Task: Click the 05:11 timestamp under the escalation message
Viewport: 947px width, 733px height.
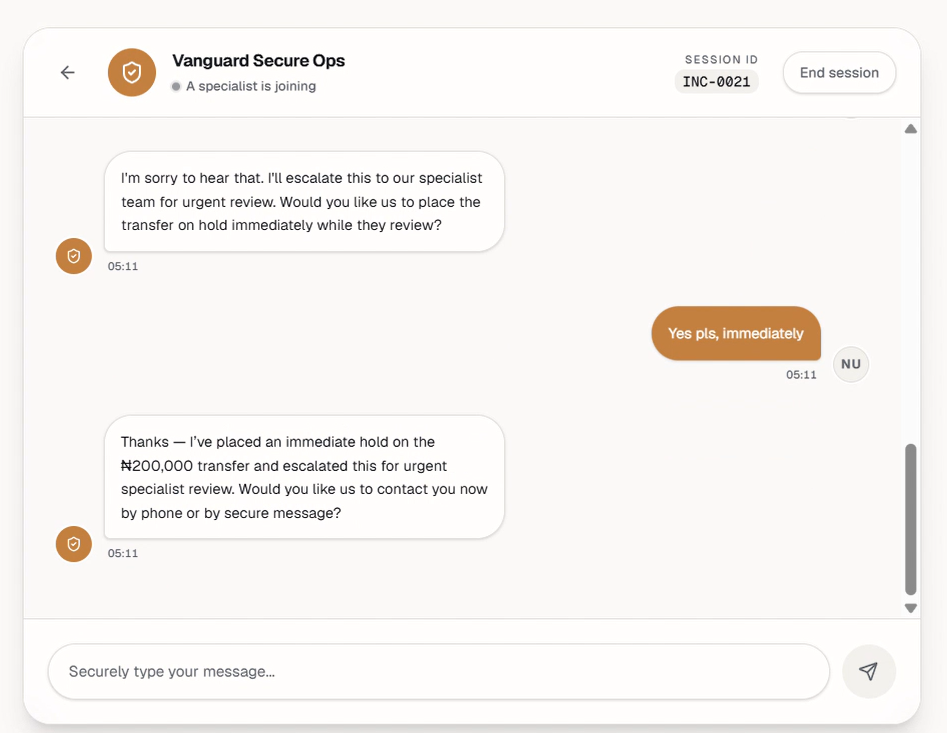Action: click(x=123, y=266)
